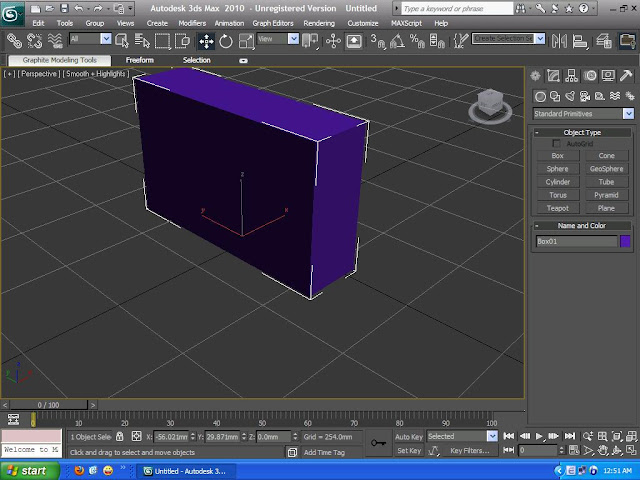The image size is (640, 480).
Task: Click the Pyramid primitive button
Action: [x=606, y=195]
